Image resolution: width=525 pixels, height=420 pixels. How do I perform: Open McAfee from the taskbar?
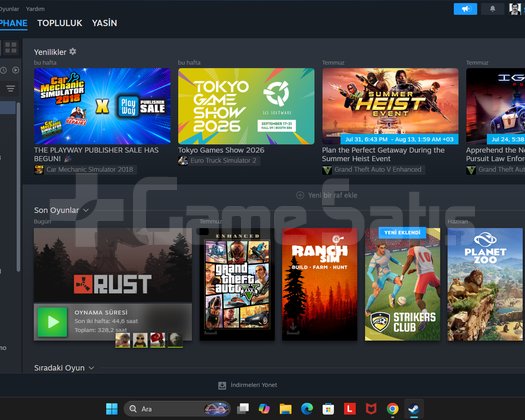pos(371,409)
